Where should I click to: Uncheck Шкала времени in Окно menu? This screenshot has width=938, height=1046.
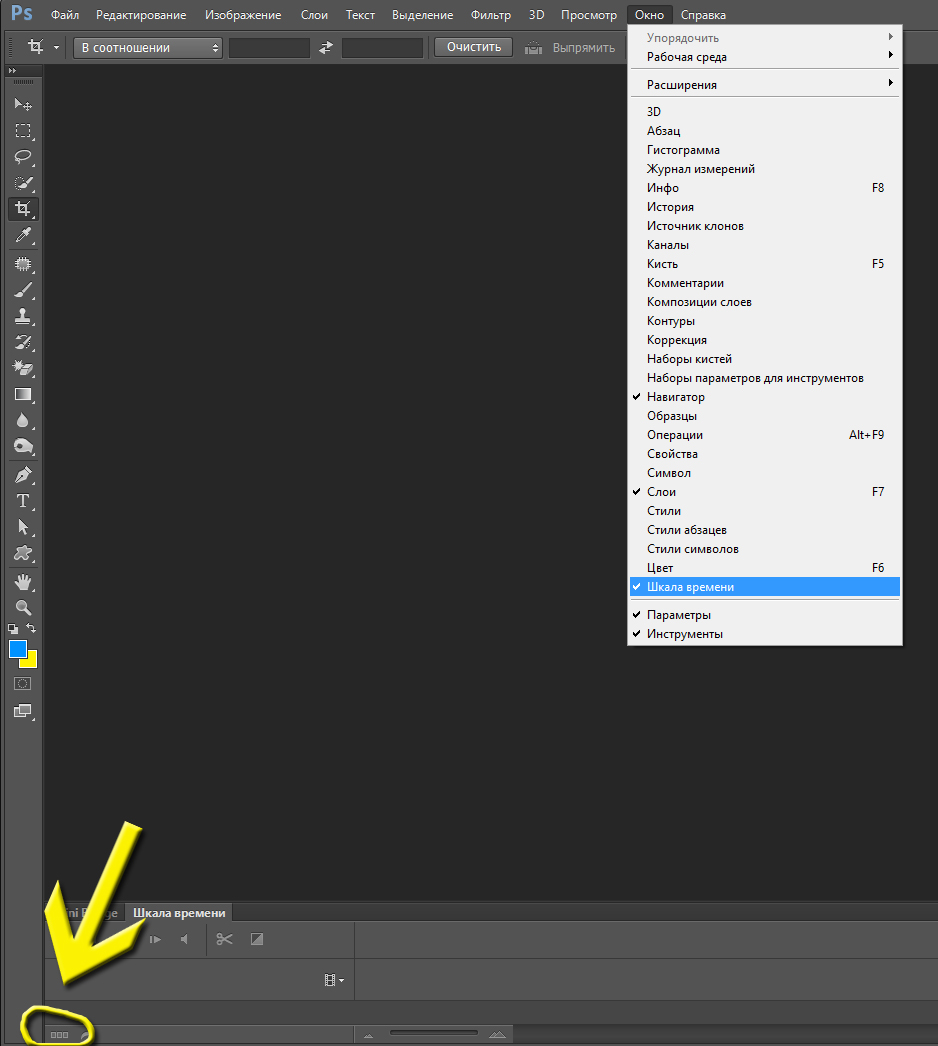[x=765, y=587]
